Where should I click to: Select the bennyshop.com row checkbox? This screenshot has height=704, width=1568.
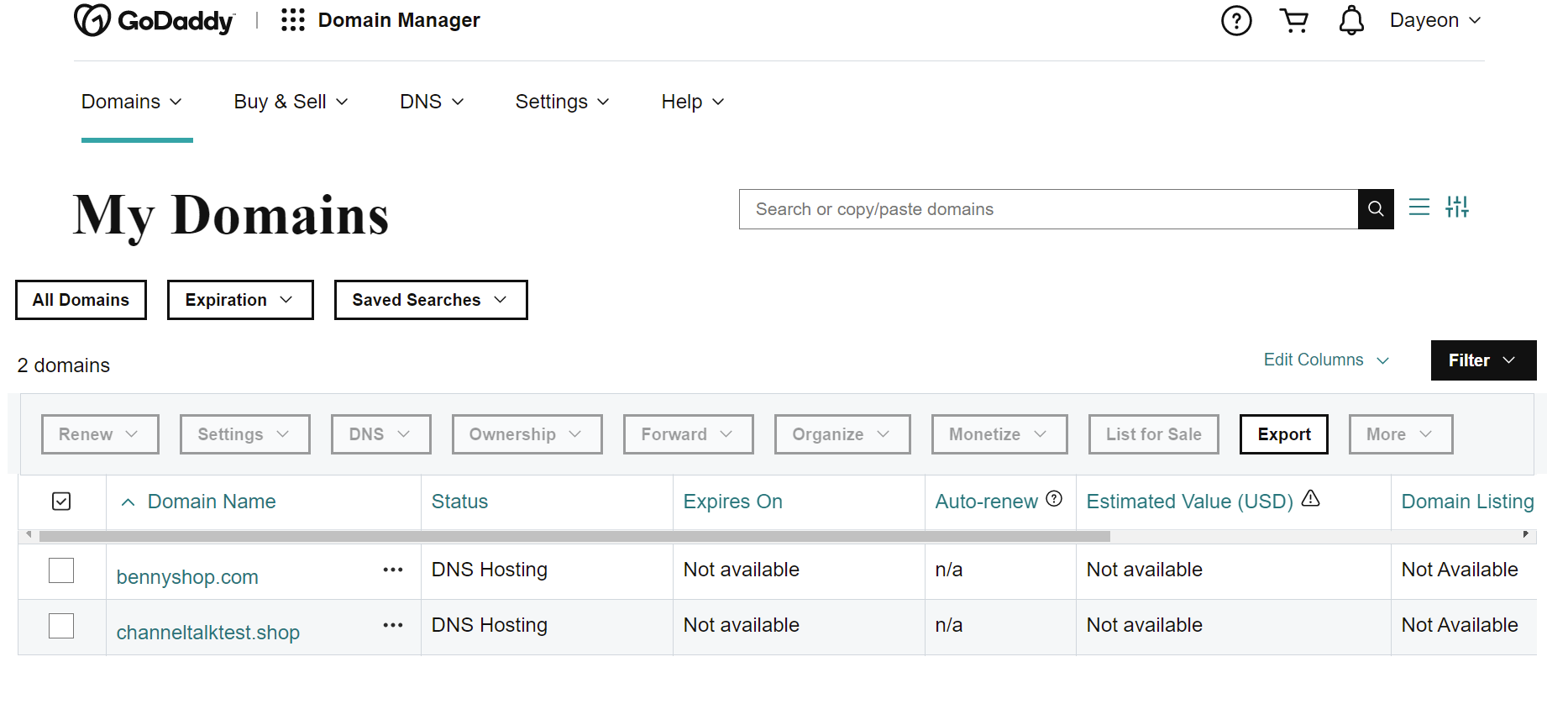[61, 570]
